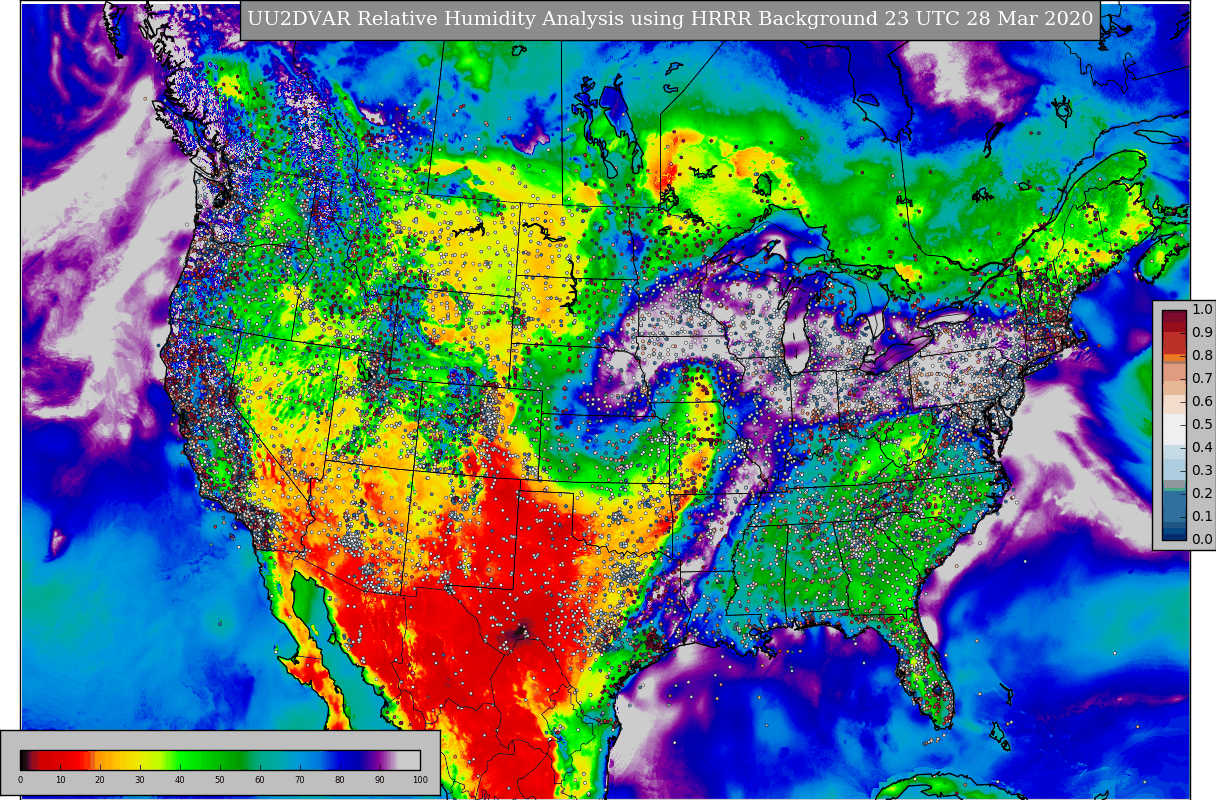This screenshot has height=800, width=1216.
Task: Click the '0' tick label on humidity colorbar
Action: pos(20,780)
